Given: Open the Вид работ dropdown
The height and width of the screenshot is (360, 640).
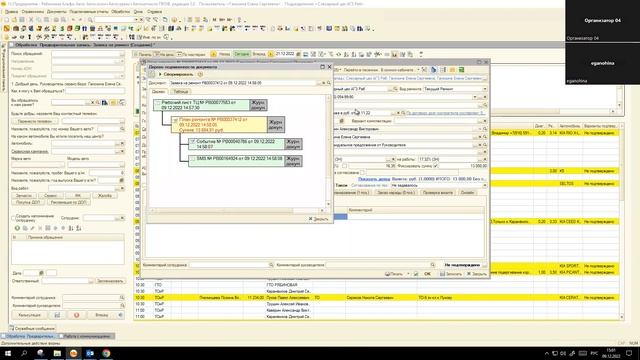Looking at the screenshot, I should point(122,188).
